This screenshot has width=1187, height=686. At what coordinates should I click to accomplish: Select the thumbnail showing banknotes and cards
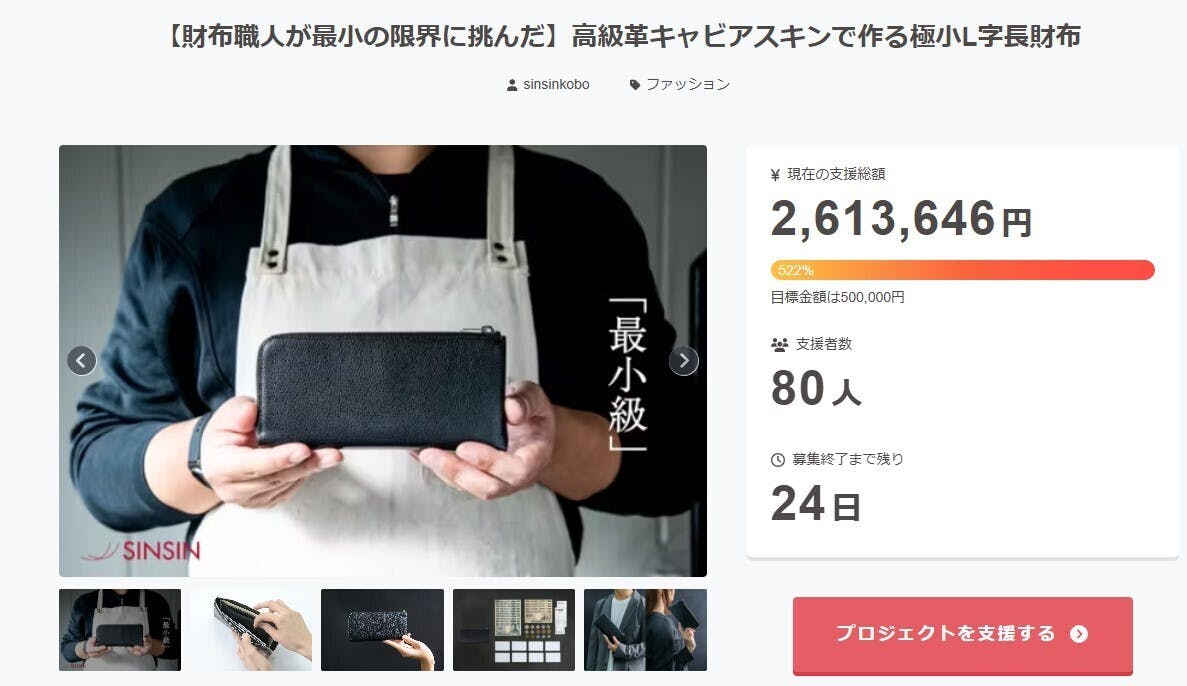tap(514, 630)
